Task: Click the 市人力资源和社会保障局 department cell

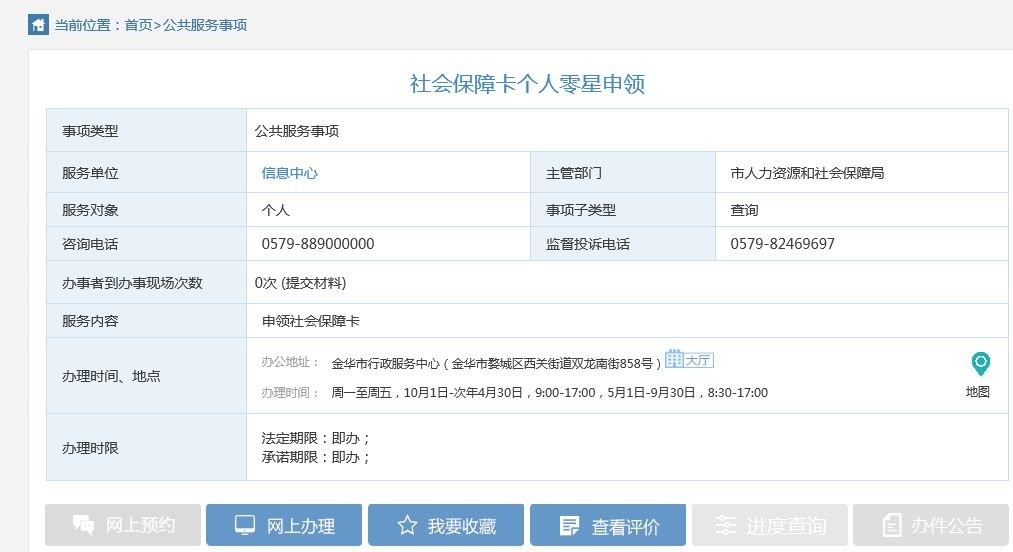Action: click(807, 173)
